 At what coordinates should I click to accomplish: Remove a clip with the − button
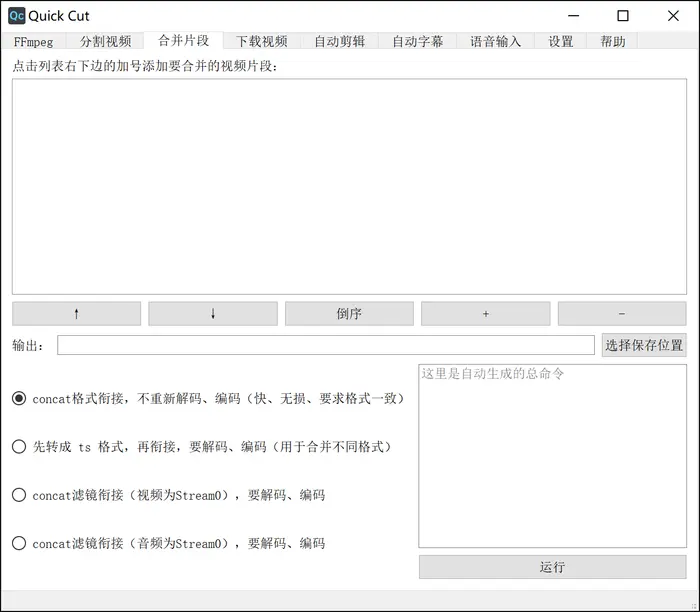(x=622, y=314)
